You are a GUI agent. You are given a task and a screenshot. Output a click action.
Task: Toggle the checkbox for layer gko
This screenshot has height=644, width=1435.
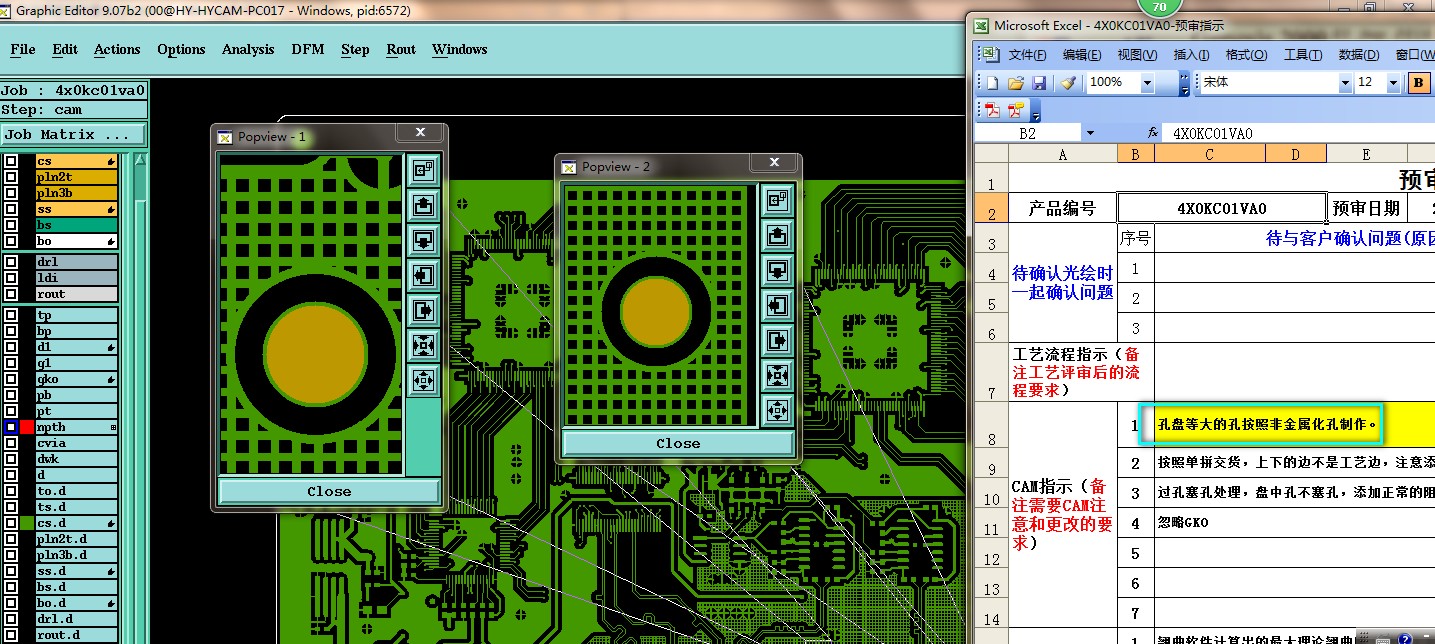pos(11,379)
